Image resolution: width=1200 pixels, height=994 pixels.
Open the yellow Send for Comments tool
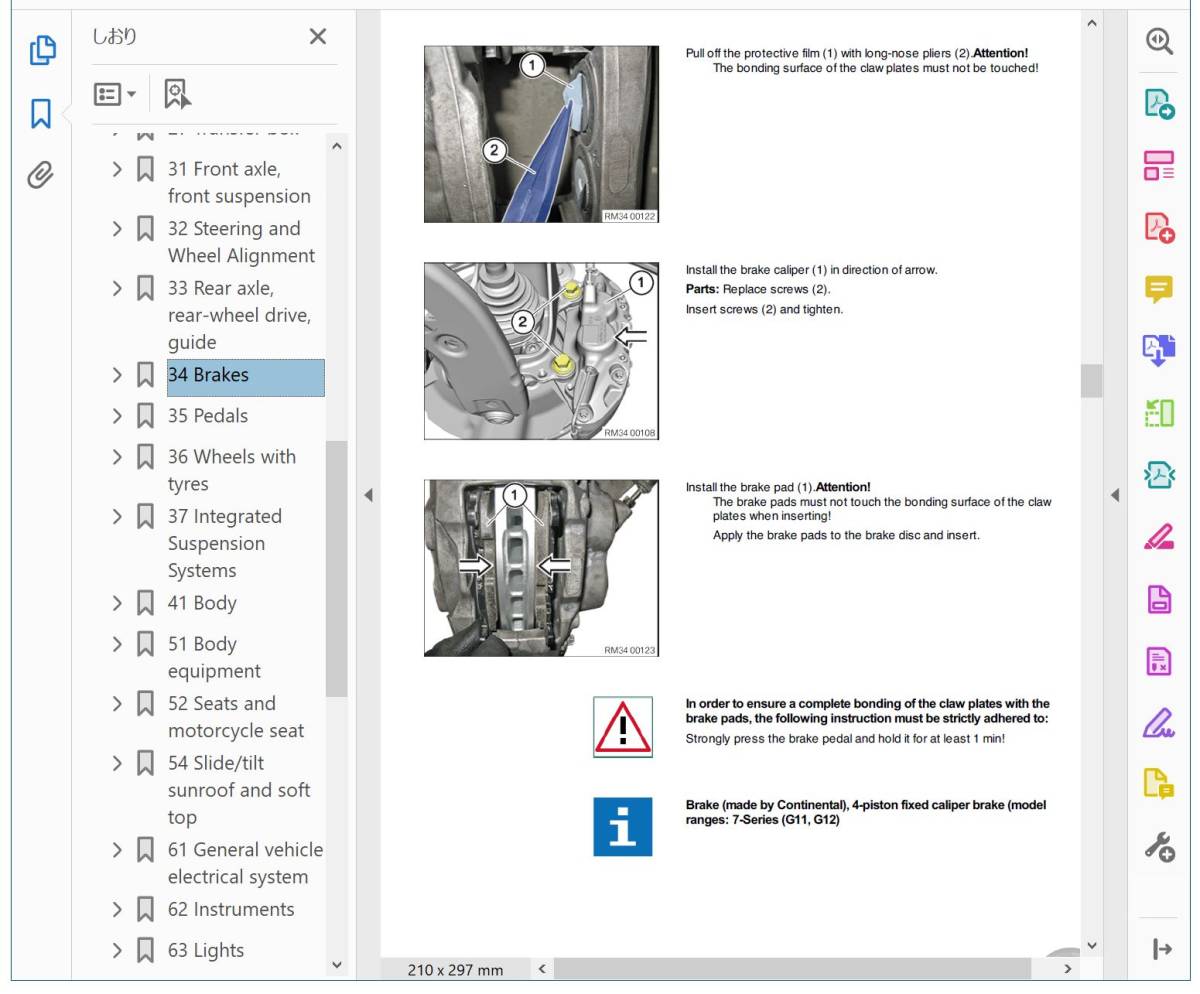tap(1159, 784)
